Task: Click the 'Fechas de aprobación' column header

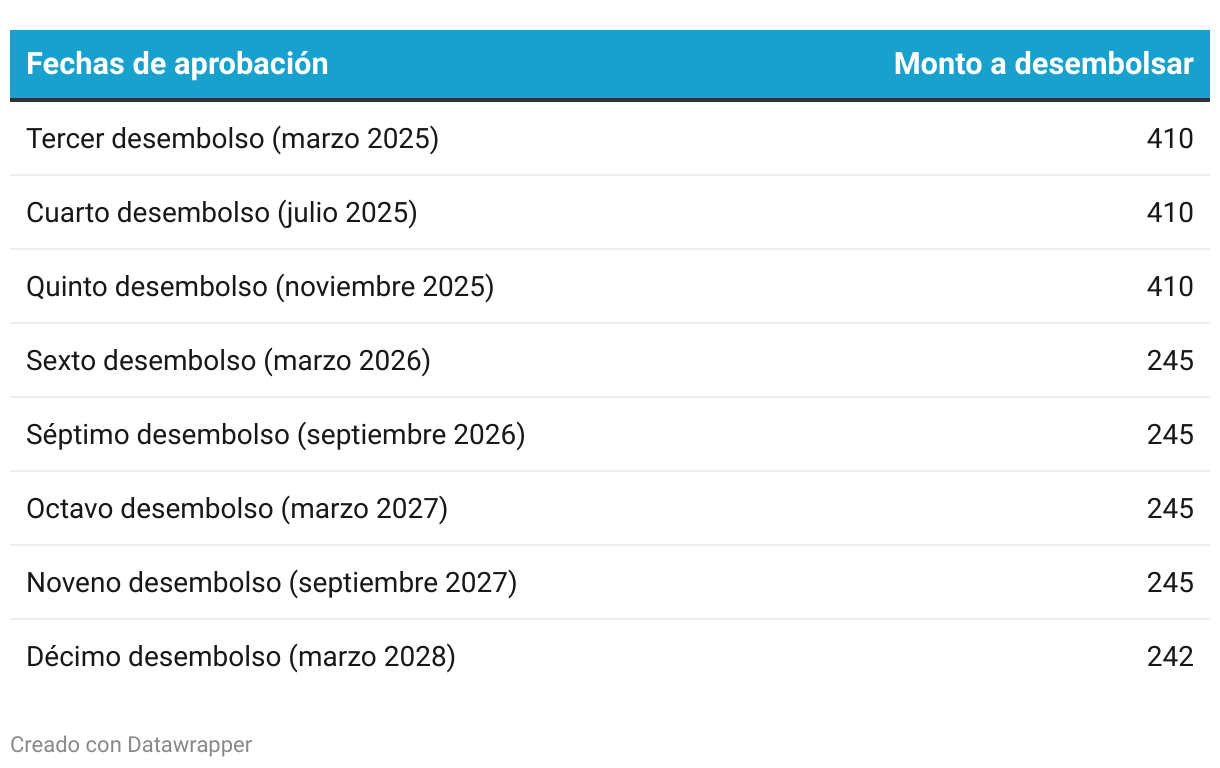Action: pyautogui.click(x=177, y=64)
